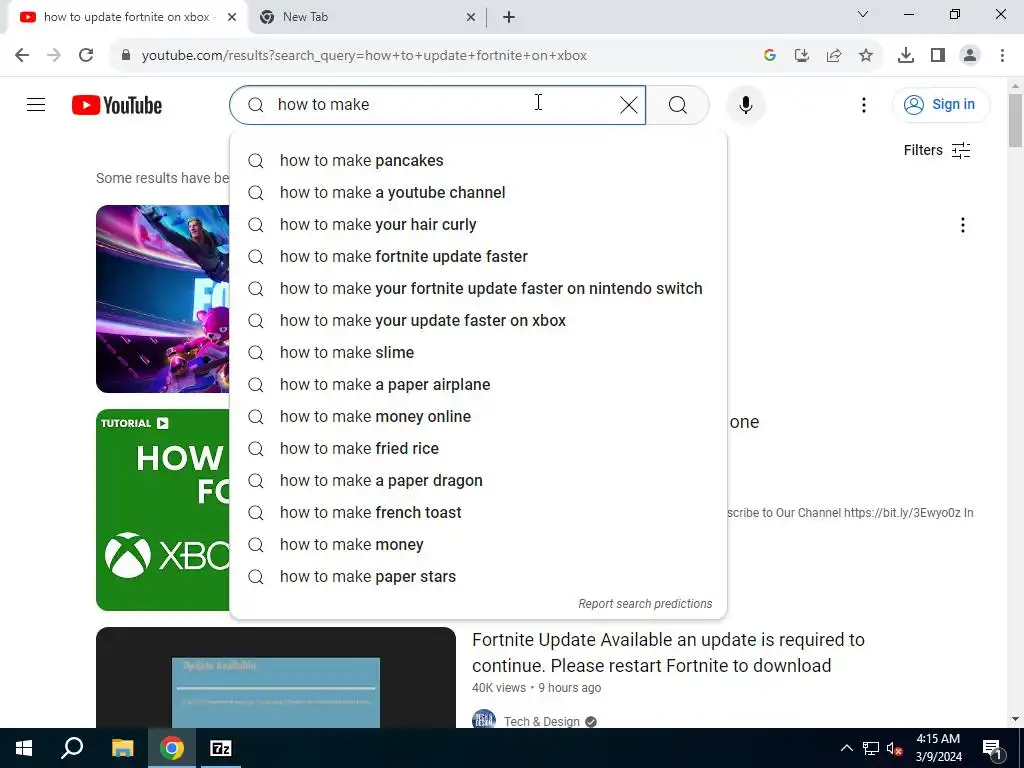Open the Fortnite artwork video thumbnail

tap(163, 299)
